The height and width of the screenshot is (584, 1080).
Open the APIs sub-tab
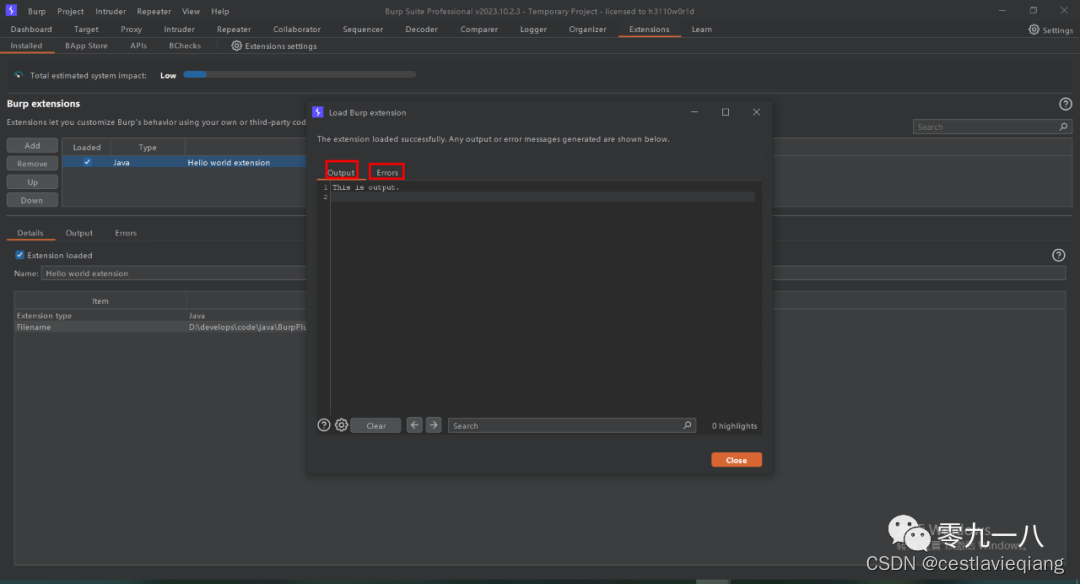(x=138, y=45)
